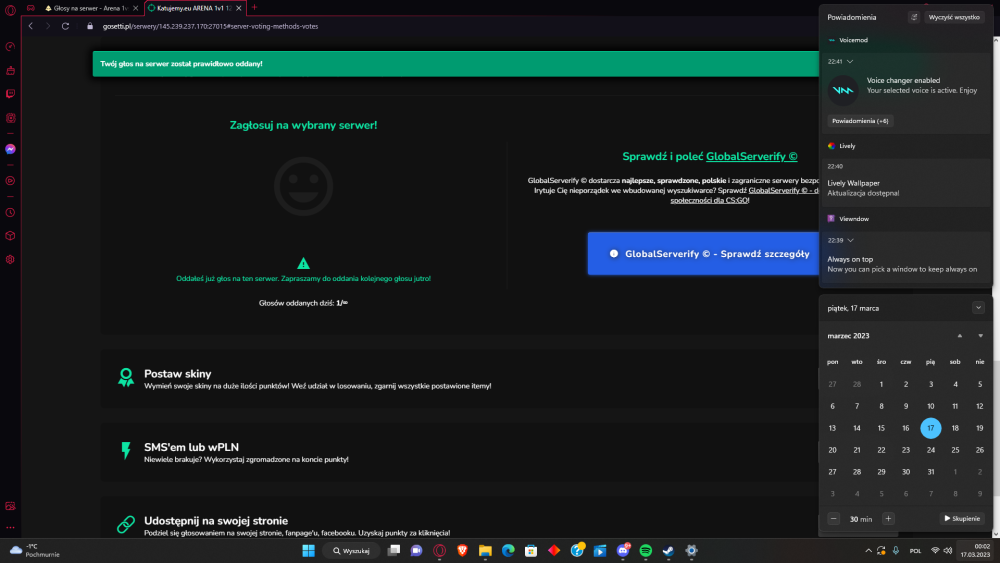The image size is (1000, 563).
Task: Show more Voicemod notifications (+6)
Action: (x=860, y=121)
